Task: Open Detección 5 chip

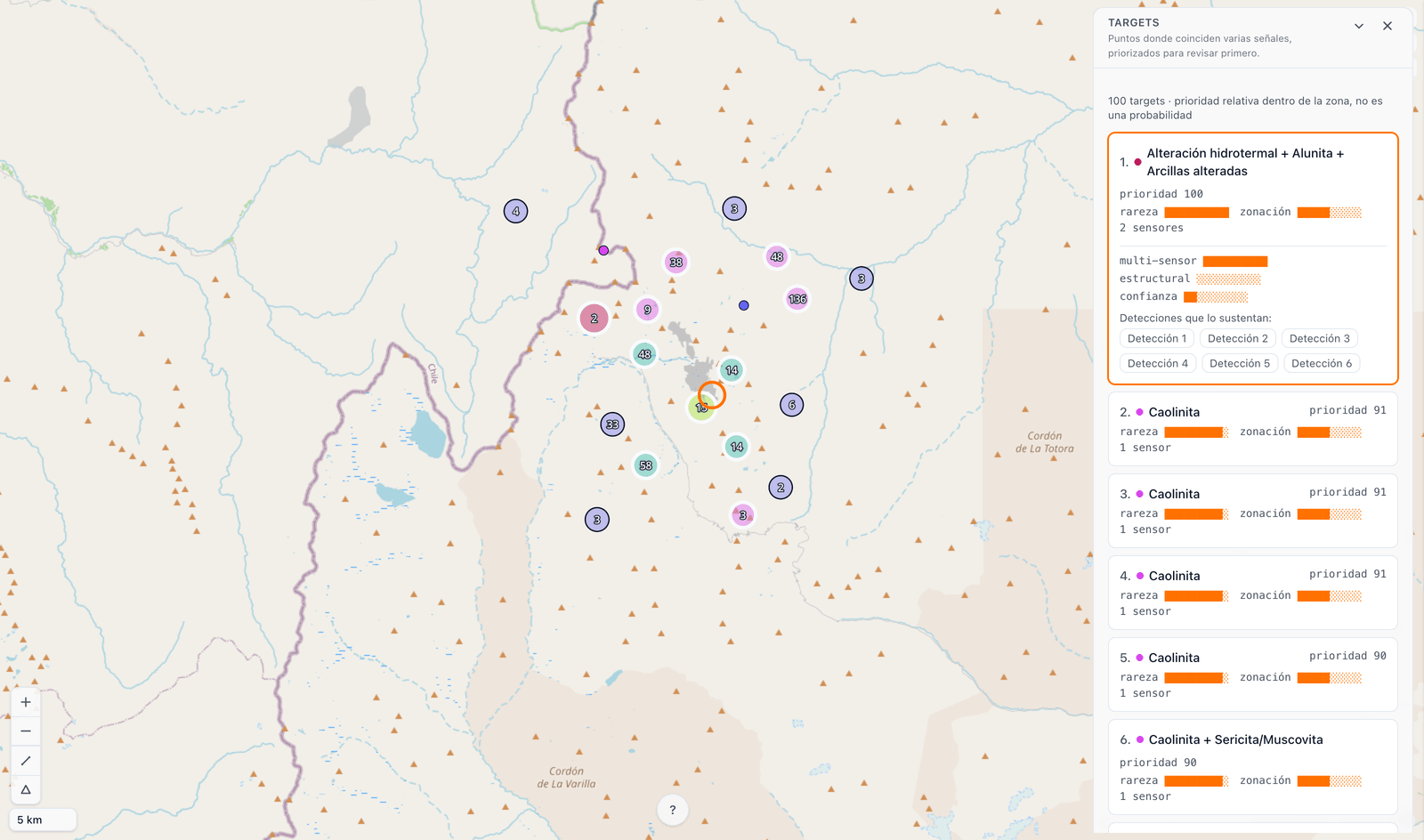Action: 1240,363
